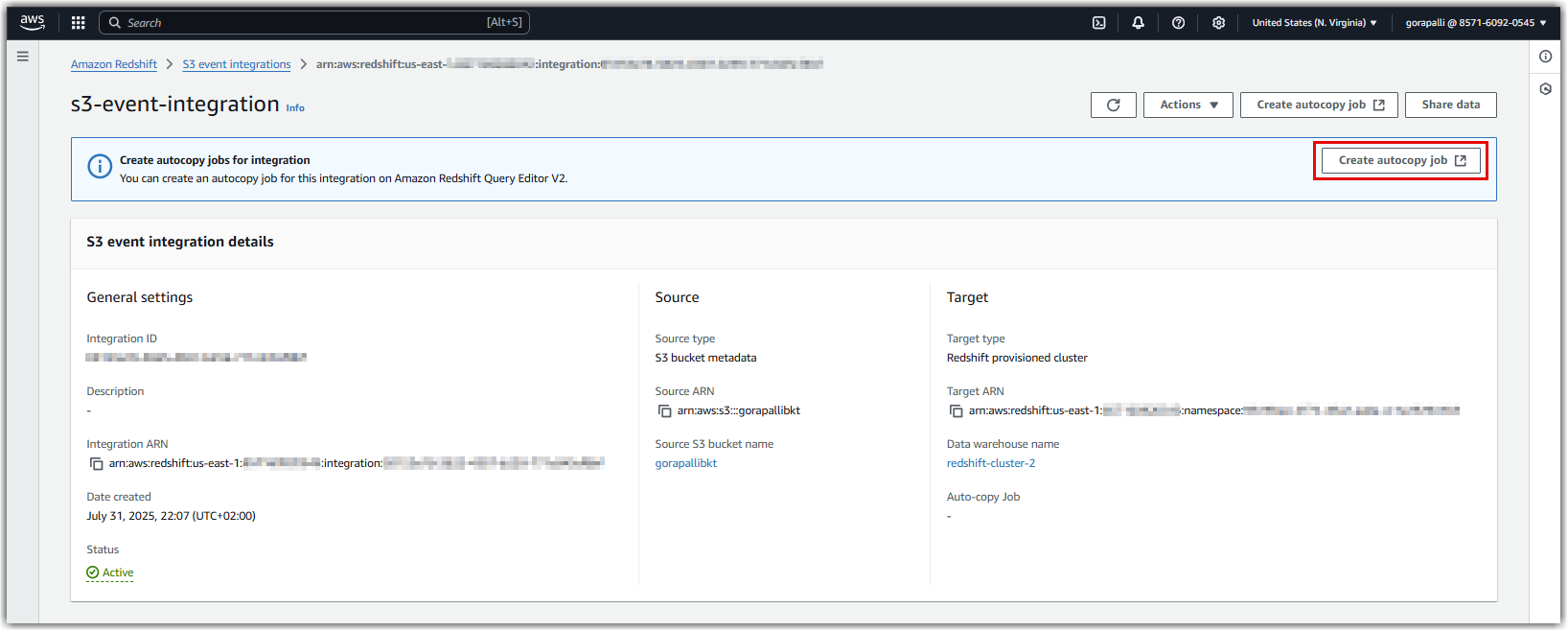Open the notifications bell icon

[x=1139, y=22]
